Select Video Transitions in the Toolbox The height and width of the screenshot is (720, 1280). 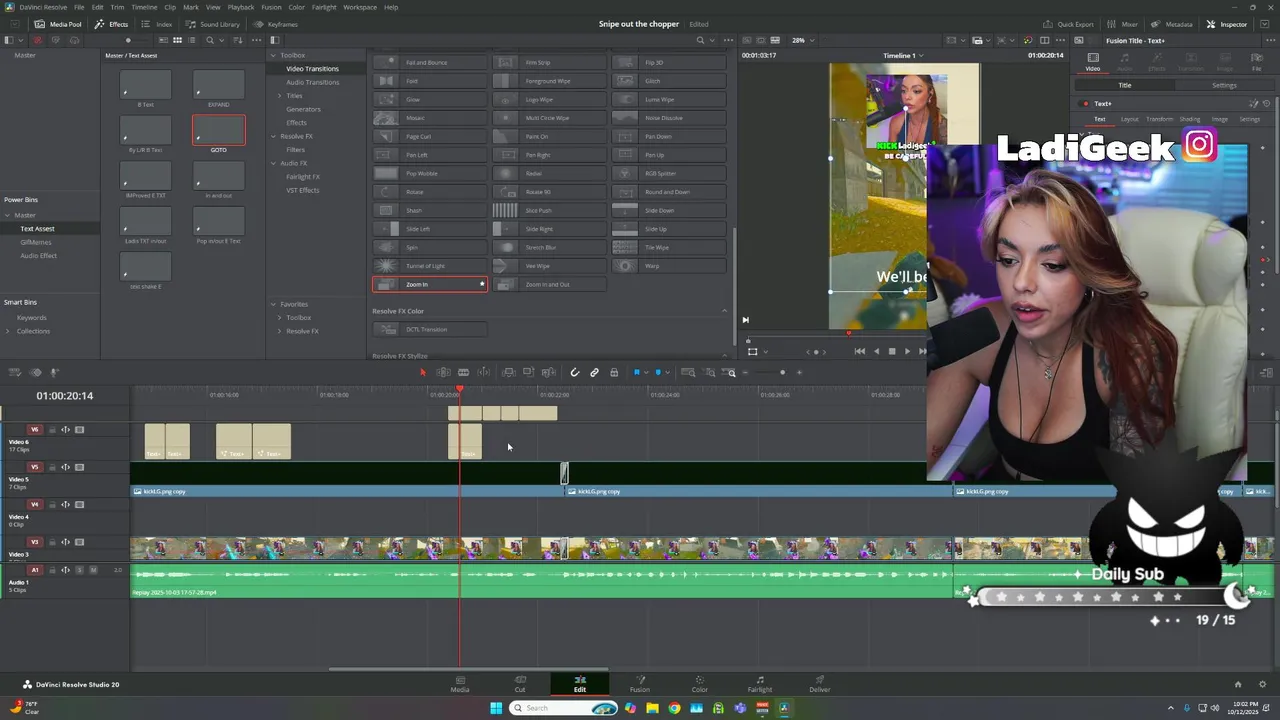312,68
